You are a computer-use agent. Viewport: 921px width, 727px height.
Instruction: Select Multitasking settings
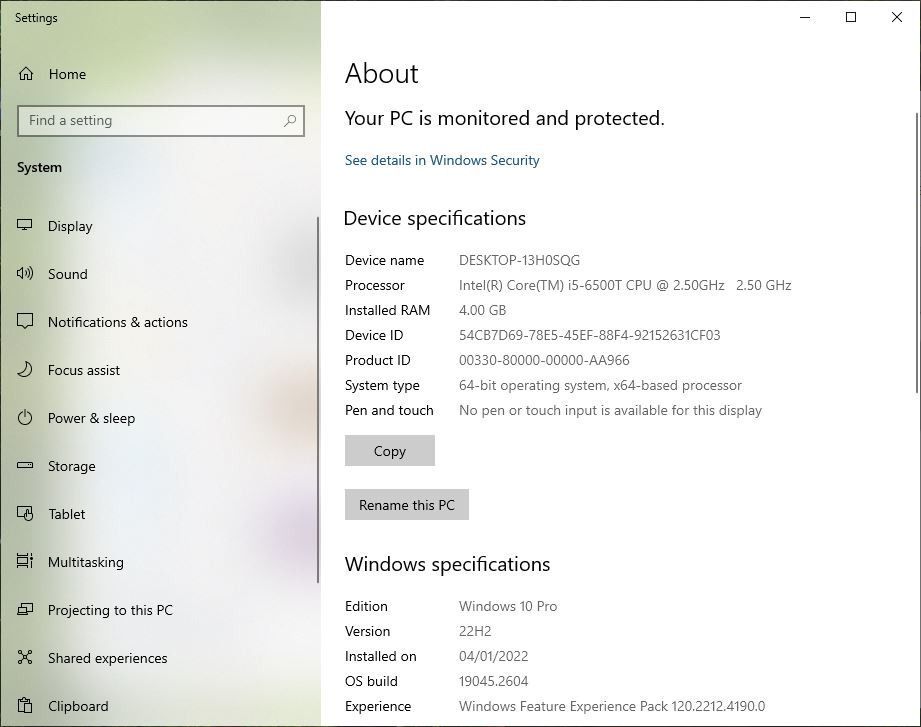[160, 562]
